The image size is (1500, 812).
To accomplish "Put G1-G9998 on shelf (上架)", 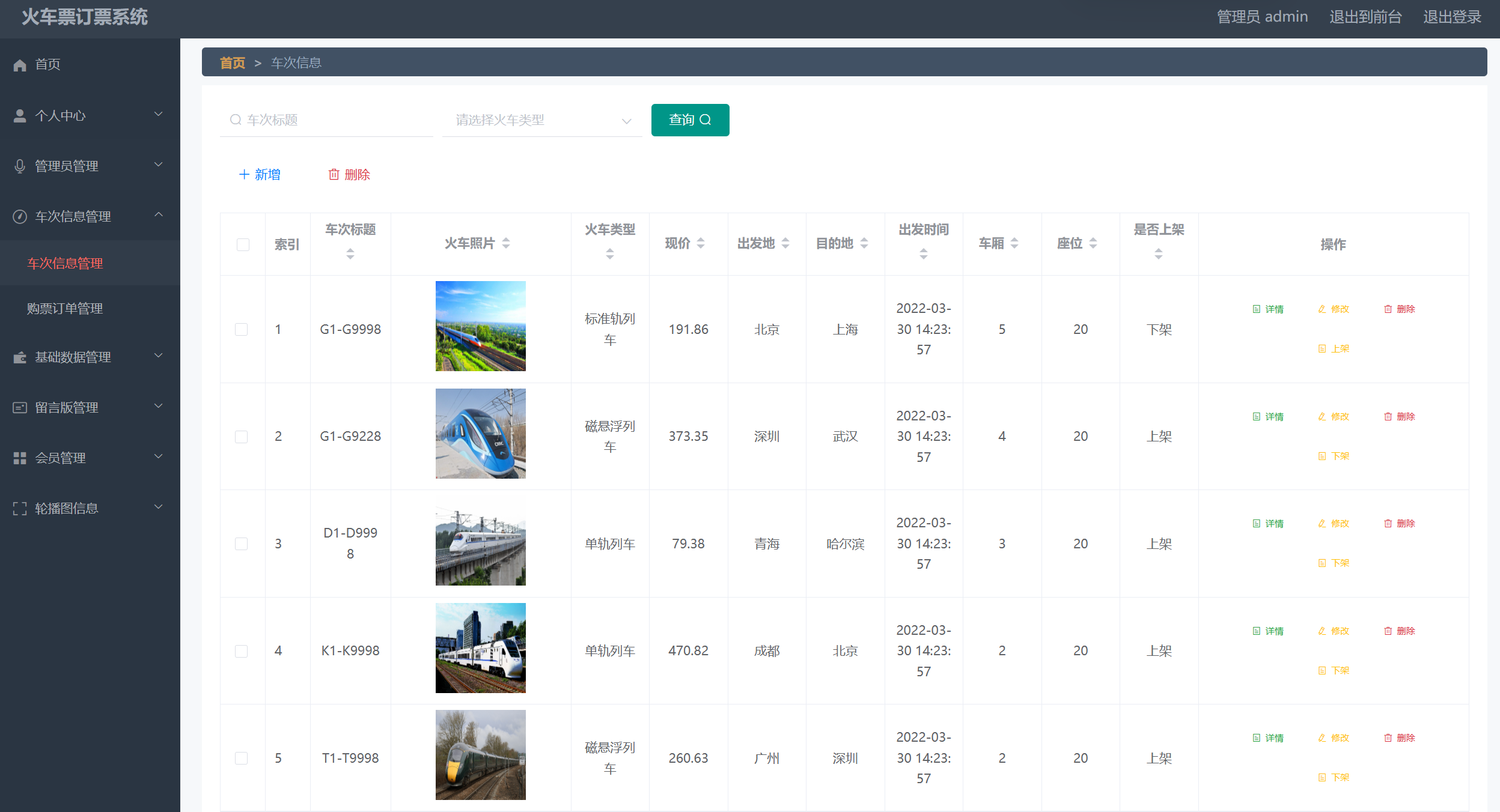I will 1334,349.
